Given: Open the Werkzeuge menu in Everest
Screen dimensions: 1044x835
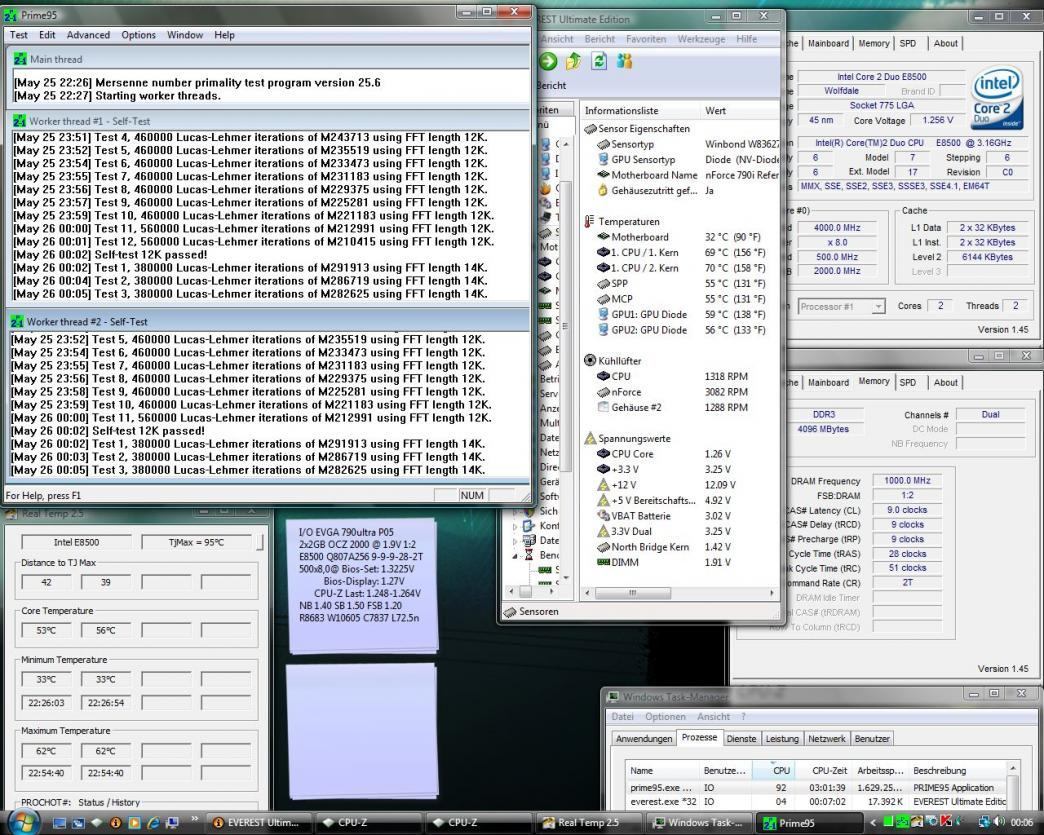Looking at the screenshot, I should 701,39.
